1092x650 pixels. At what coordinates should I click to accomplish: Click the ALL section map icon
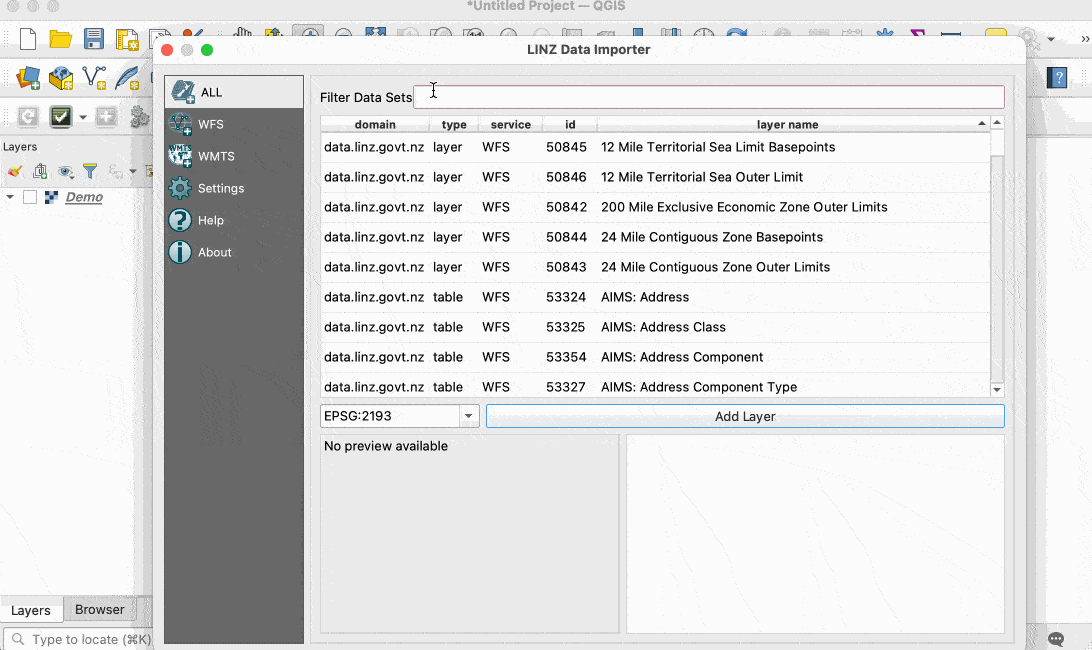pyautogui.click(x=182, y=92)
